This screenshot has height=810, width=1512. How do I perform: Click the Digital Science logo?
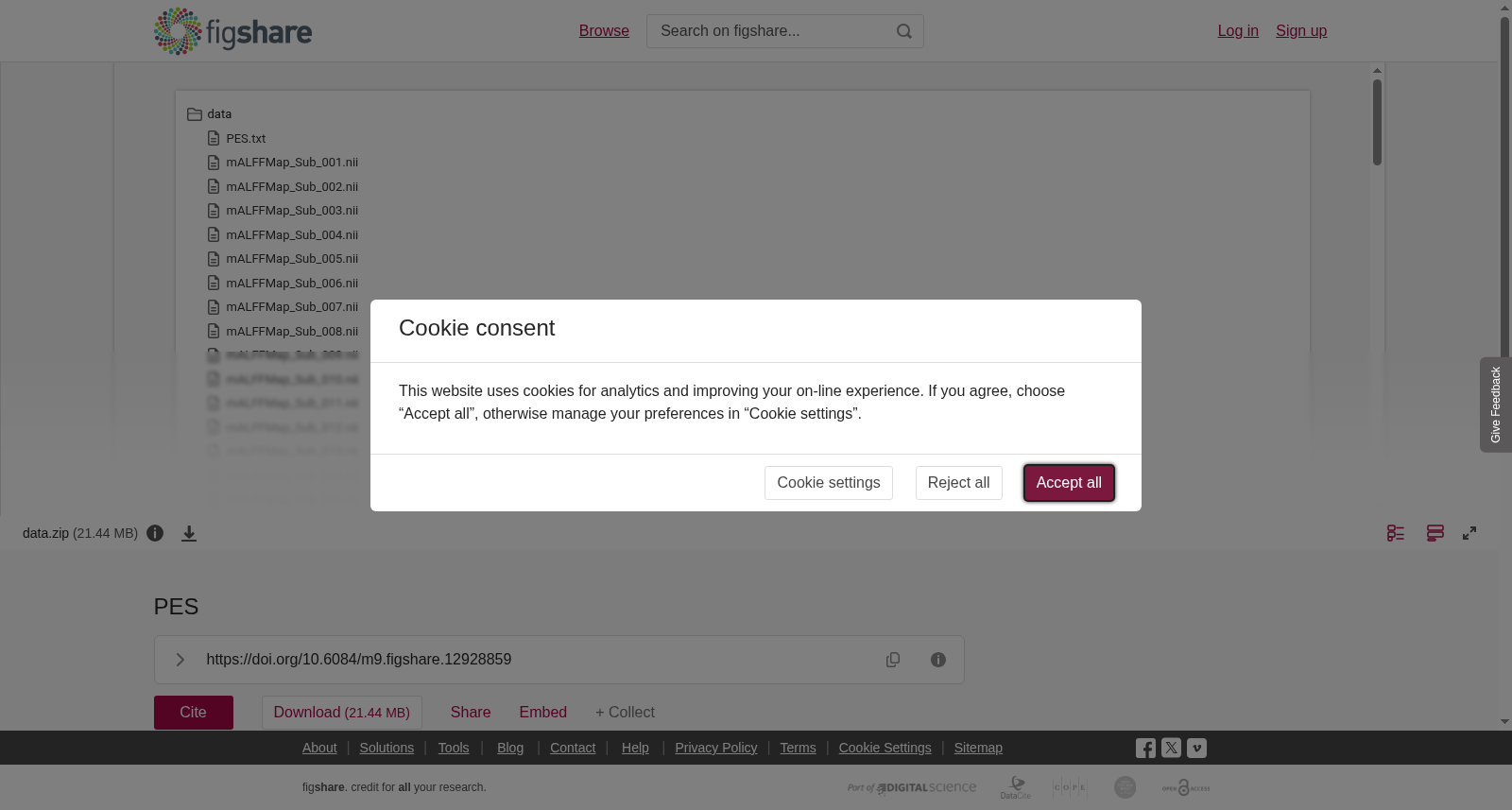pyautogui.click(x=912, y=787)
